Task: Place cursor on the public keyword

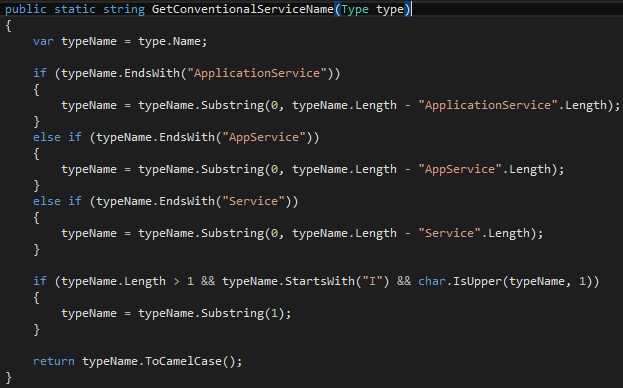Action: coord(25,9)
